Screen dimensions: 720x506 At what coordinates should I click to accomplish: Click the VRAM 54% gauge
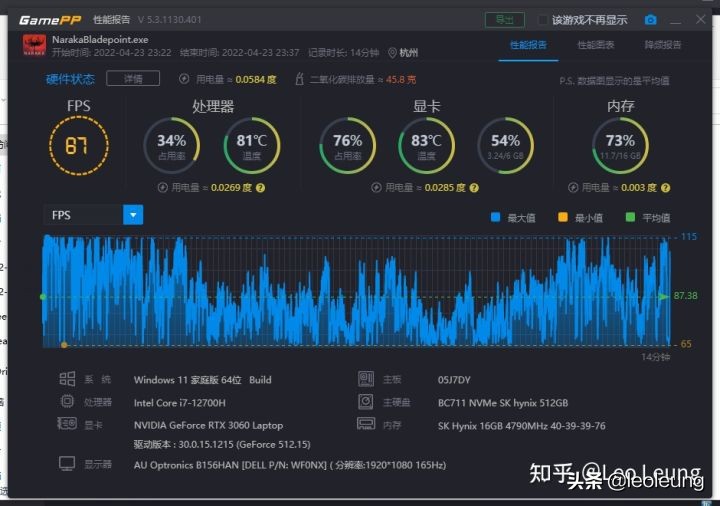[x=506, y=146]
